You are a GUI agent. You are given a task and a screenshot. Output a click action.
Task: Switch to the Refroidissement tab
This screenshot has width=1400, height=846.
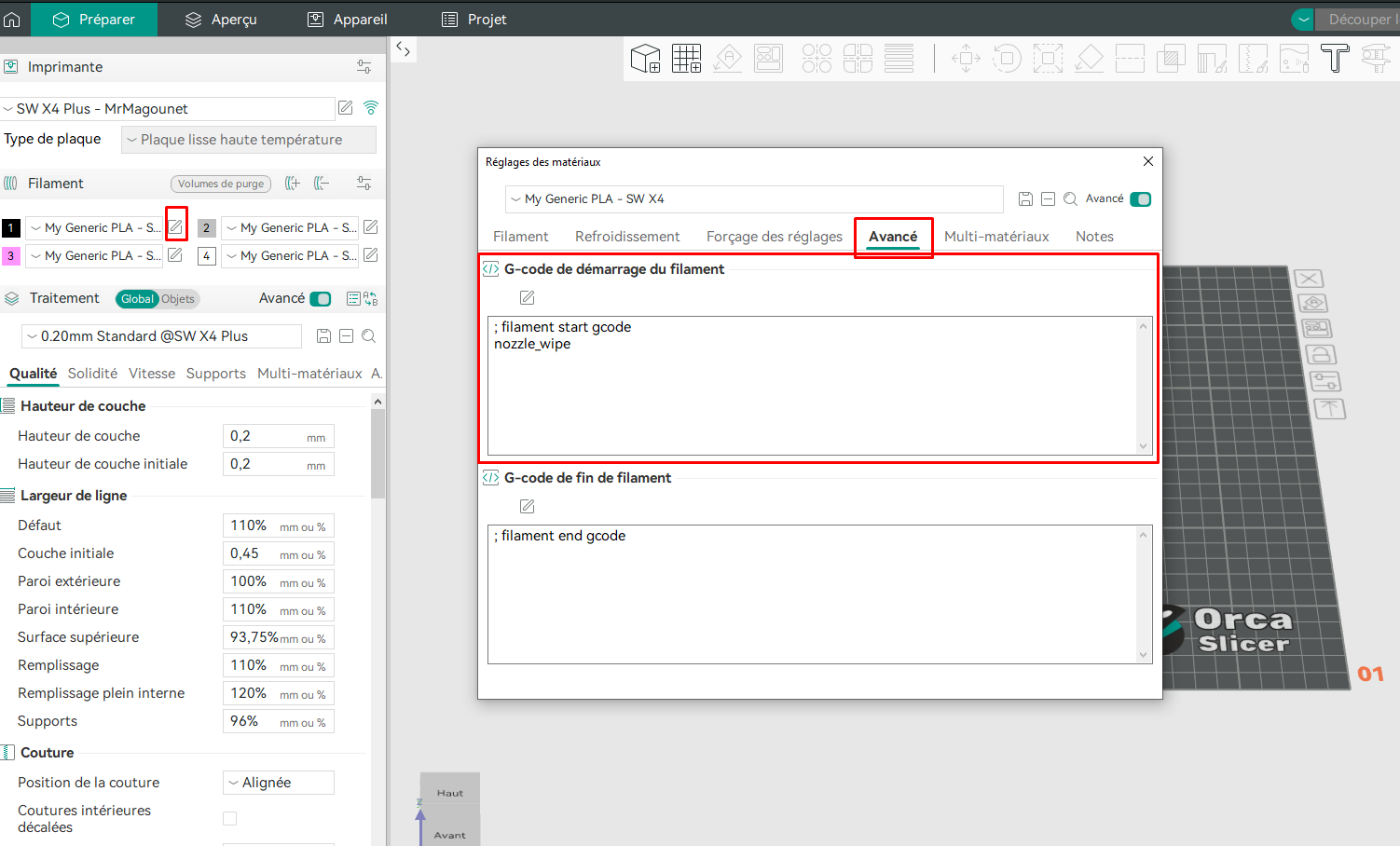(x=627, y=237)
